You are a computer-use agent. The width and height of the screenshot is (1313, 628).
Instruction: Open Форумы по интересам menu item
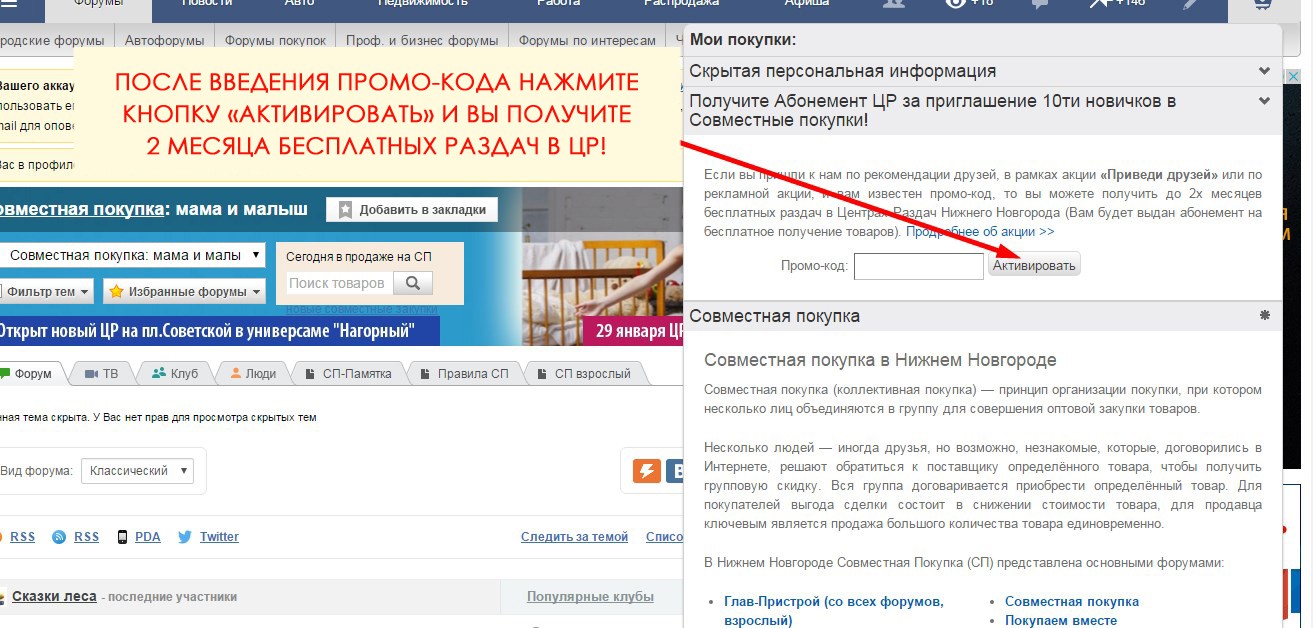[587, 41]
